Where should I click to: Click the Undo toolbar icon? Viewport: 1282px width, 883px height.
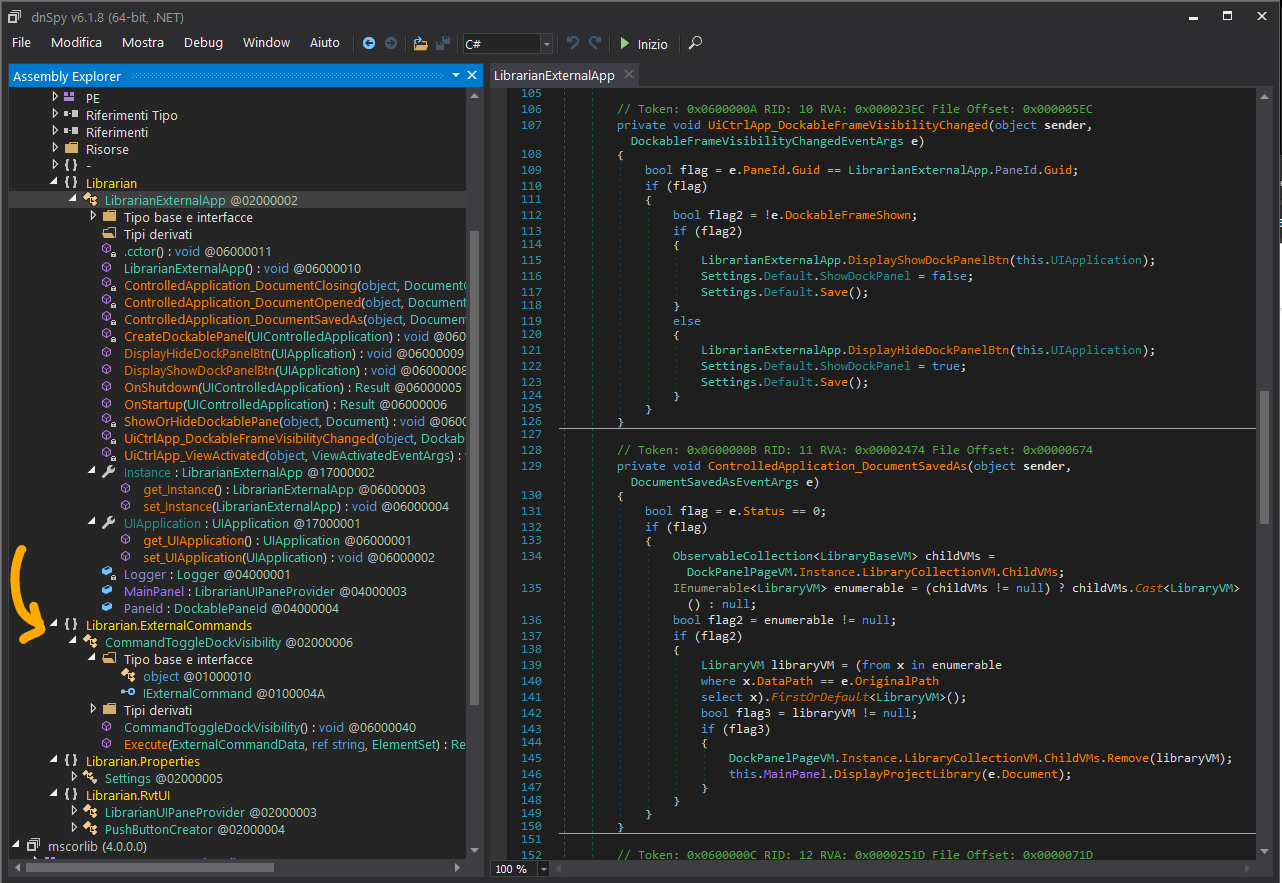573,43
